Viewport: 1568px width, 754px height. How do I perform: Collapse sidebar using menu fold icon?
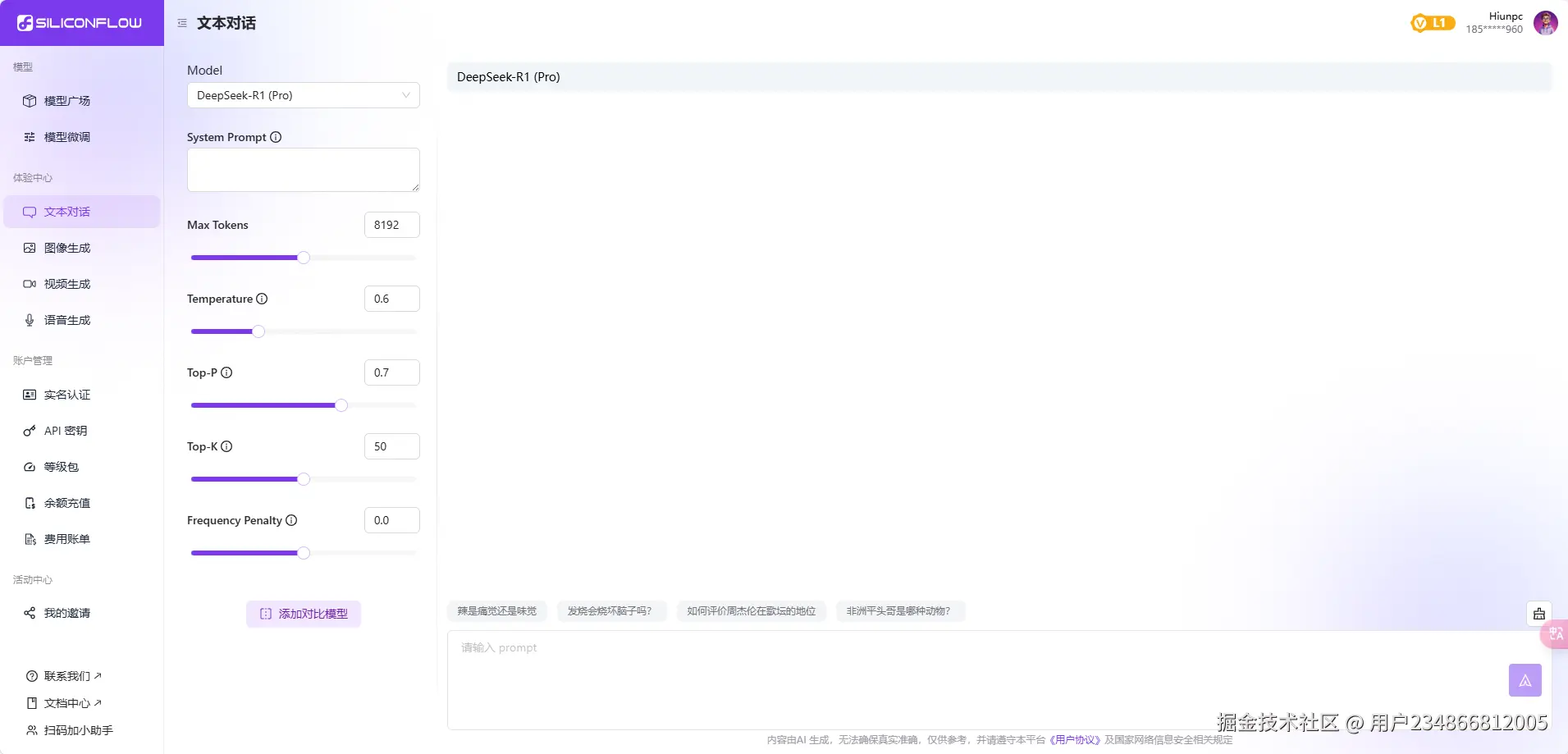pos(182,23)
